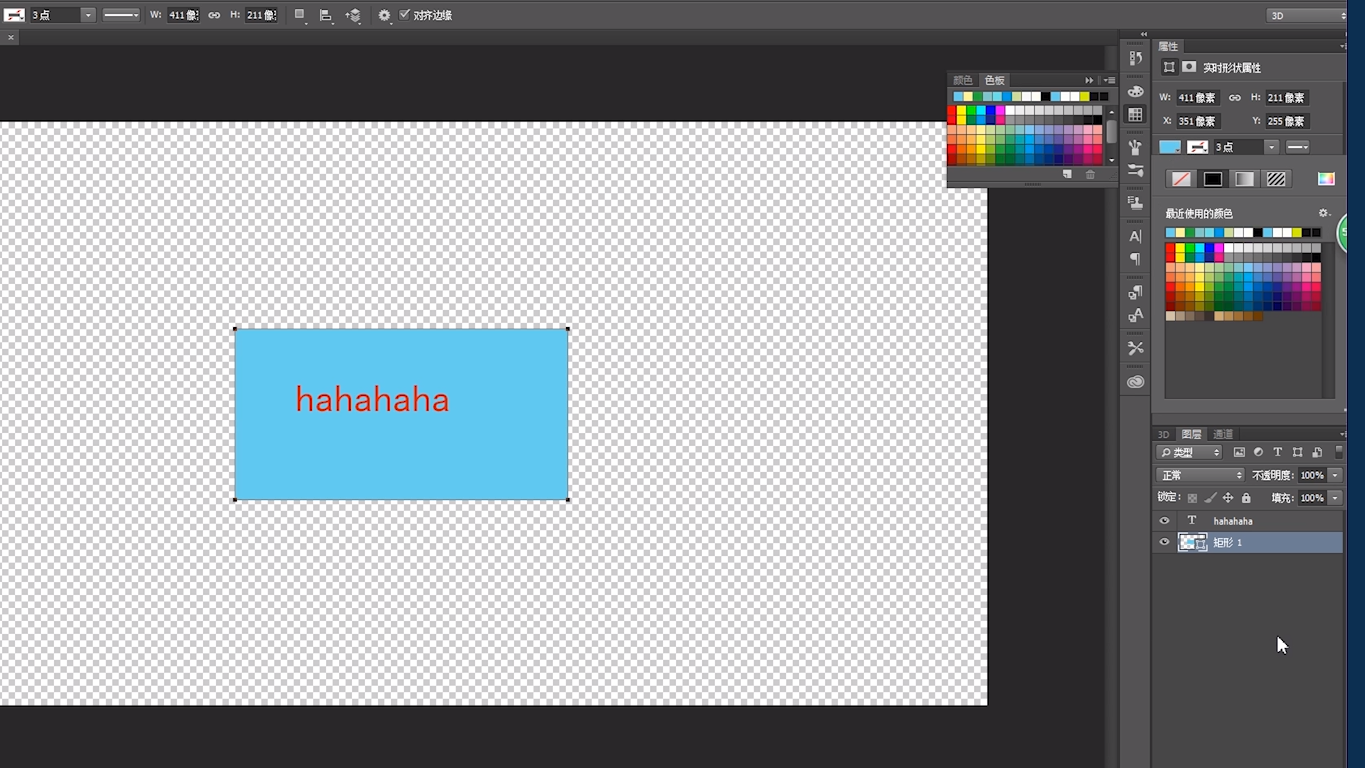The image size is (1365, 768).
Task: Select the gradient stroke option
Action: coord(1244,179)
